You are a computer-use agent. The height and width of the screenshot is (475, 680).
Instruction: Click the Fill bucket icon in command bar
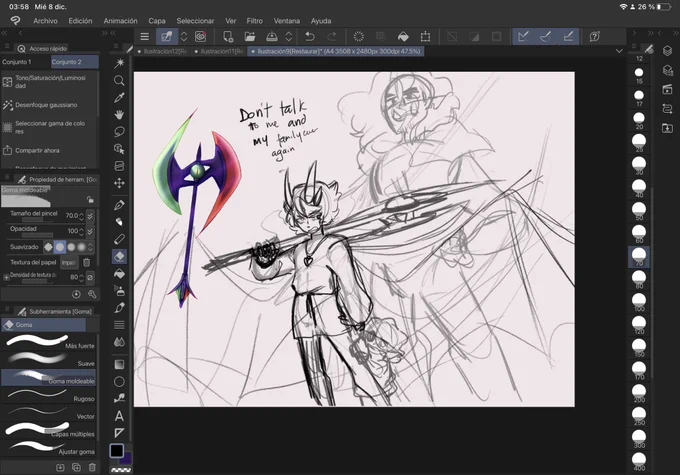pos(403,37)
